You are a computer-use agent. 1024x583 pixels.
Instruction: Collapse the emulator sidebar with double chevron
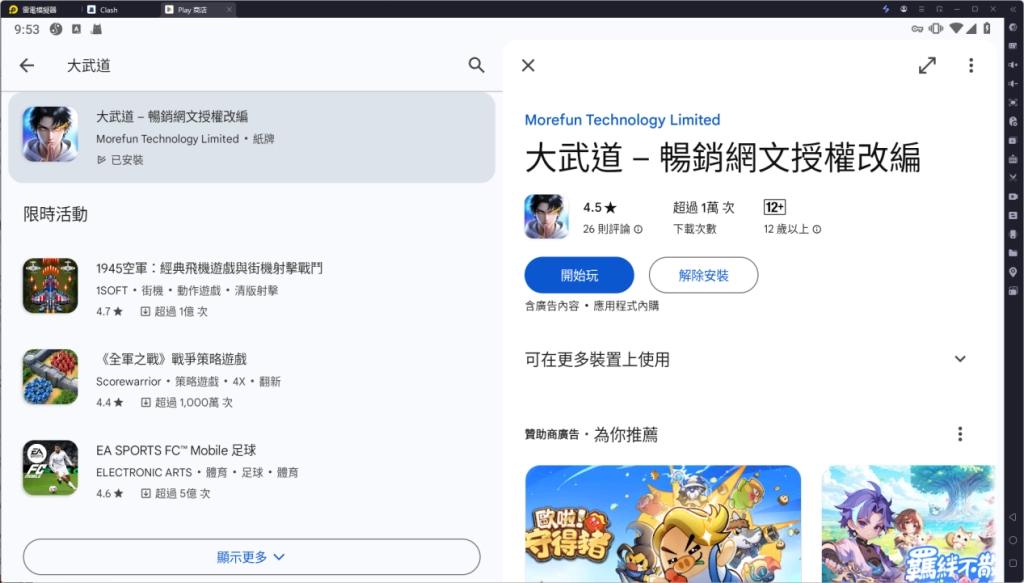pos(1013,9)
